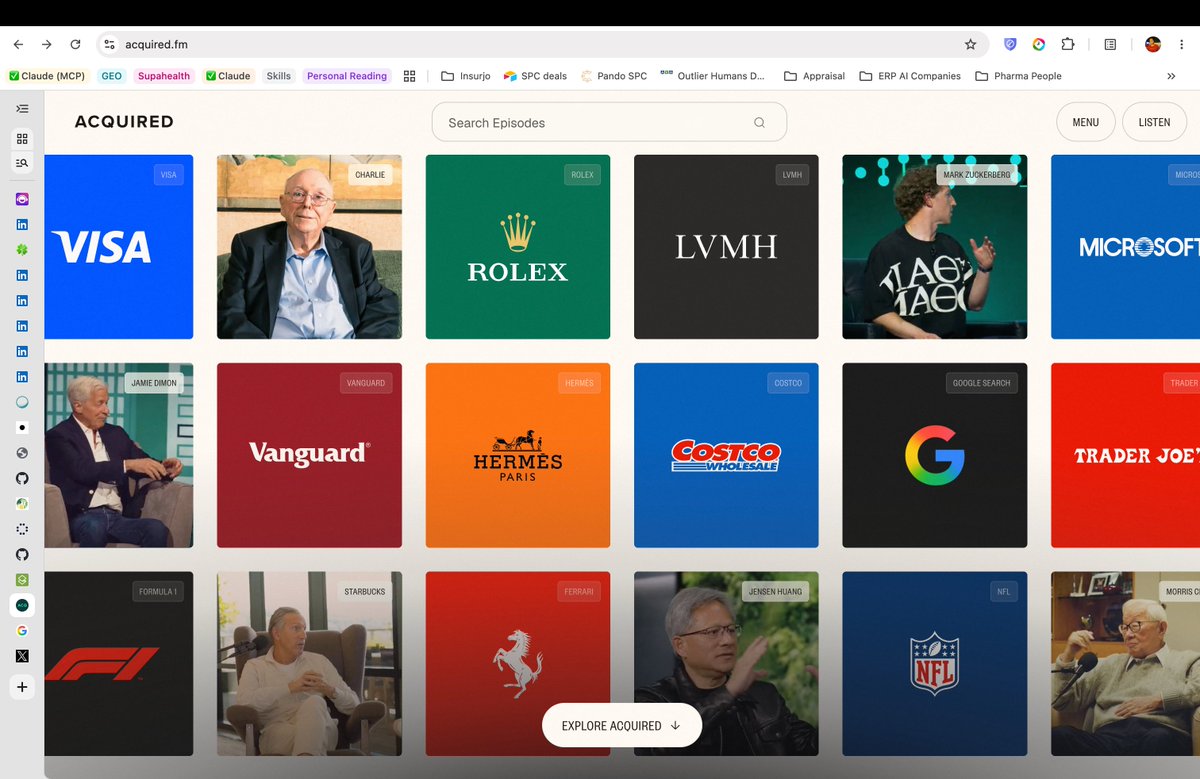Open the Starbucks episode tile
This screenshot has width=1200, height=779.
coord(309,664)
